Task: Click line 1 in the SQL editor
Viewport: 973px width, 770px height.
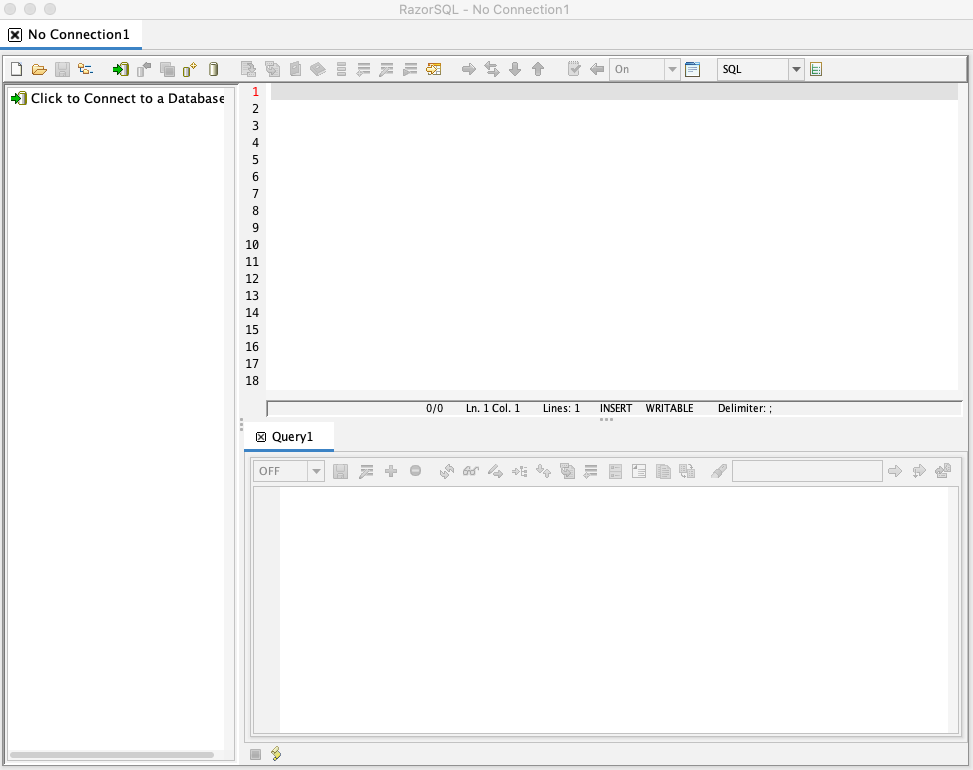Action: tap(612, 91)
